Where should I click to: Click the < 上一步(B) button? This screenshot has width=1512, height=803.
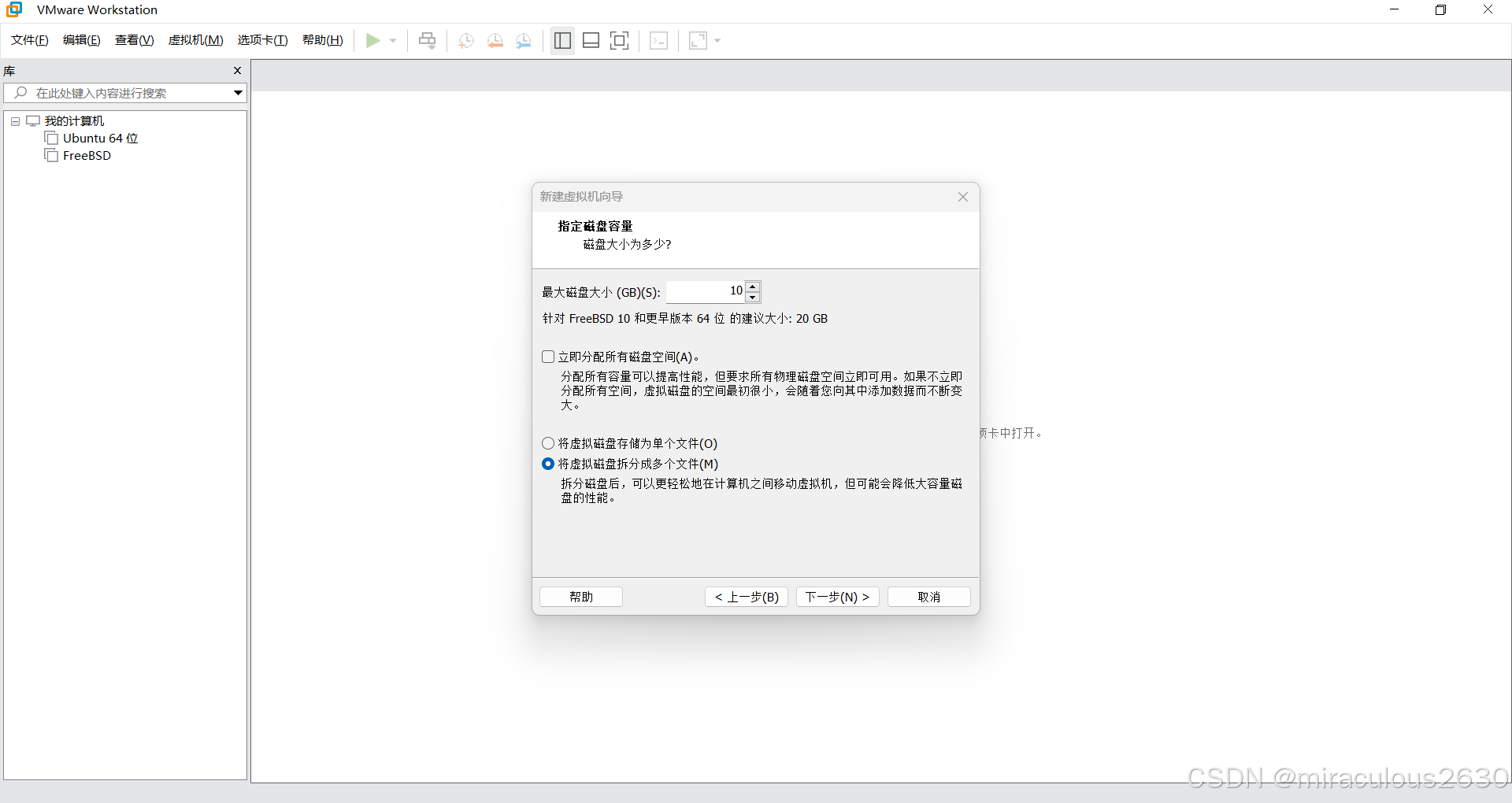[x=747, y=597]
